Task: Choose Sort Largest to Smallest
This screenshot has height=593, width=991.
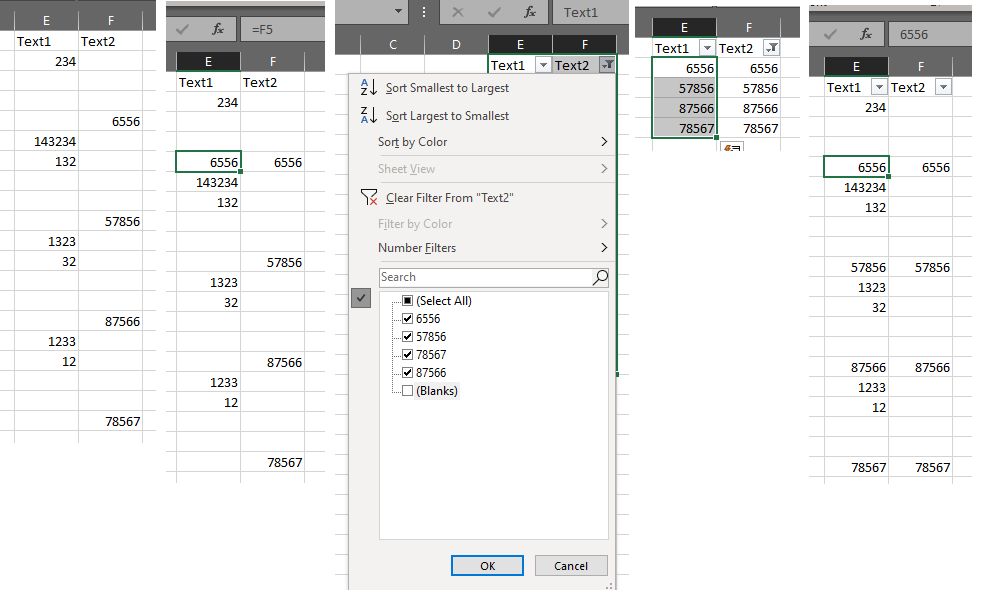Action: coord(447,116)
